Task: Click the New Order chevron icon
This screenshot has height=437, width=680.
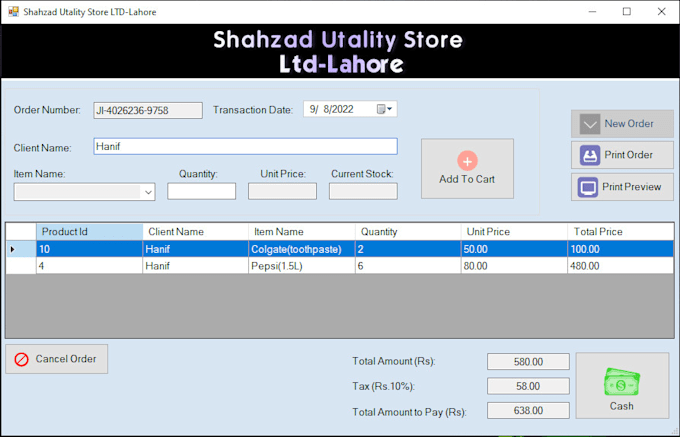Action: click(x=590, y=124)
